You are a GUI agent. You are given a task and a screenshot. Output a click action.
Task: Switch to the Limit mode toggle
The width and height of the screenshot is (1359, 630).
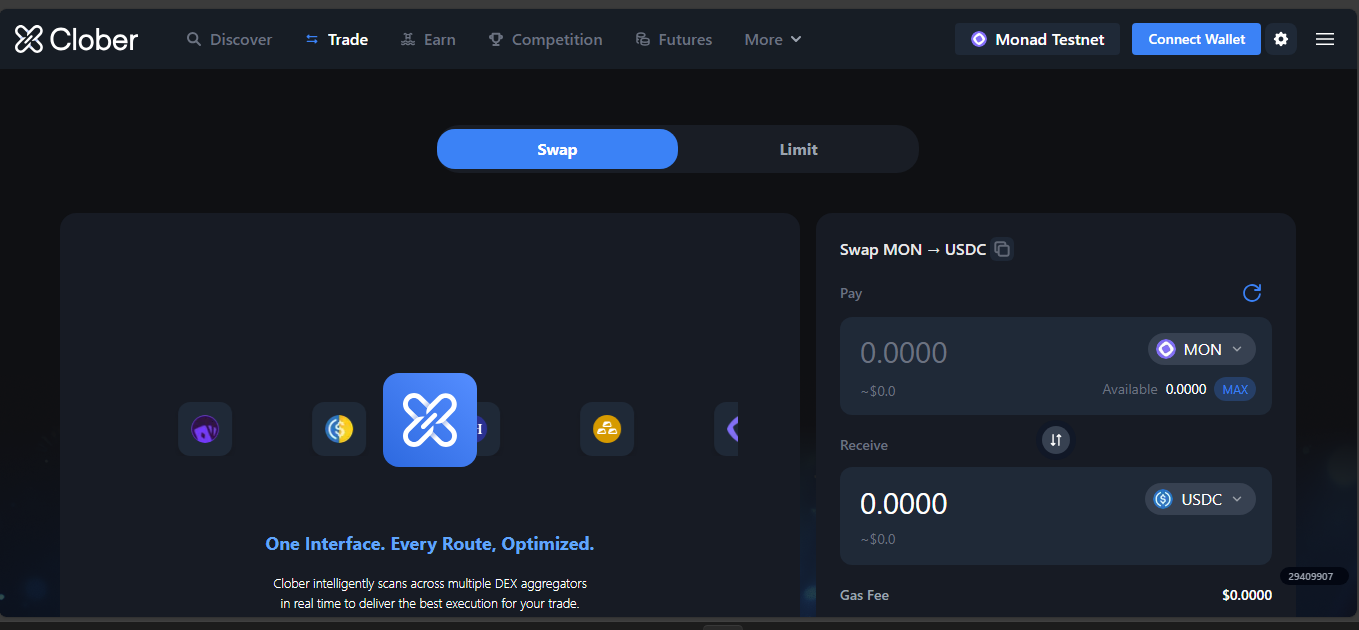click(x=798, y=149)
